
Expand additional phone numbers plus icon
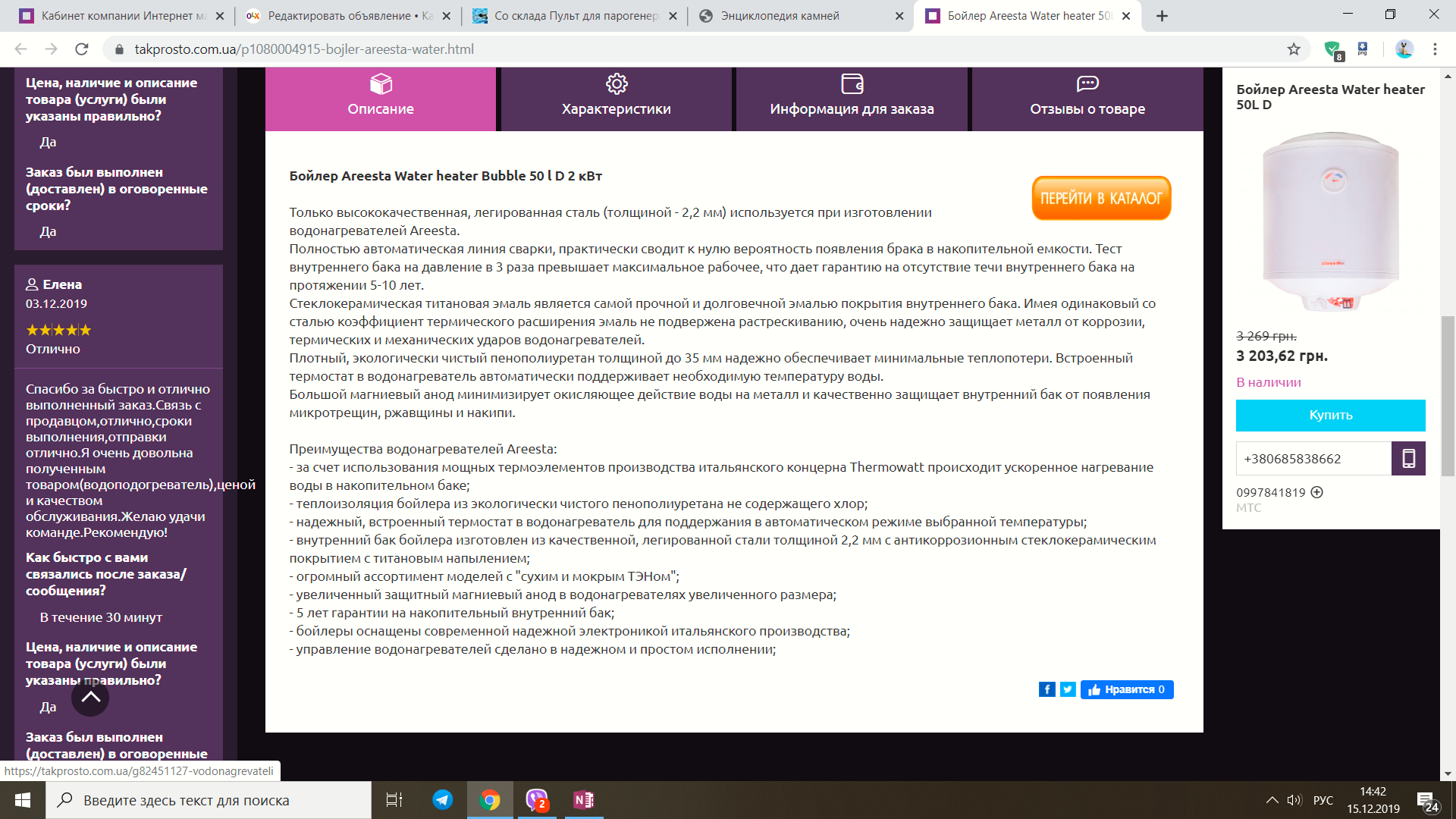1317,492
